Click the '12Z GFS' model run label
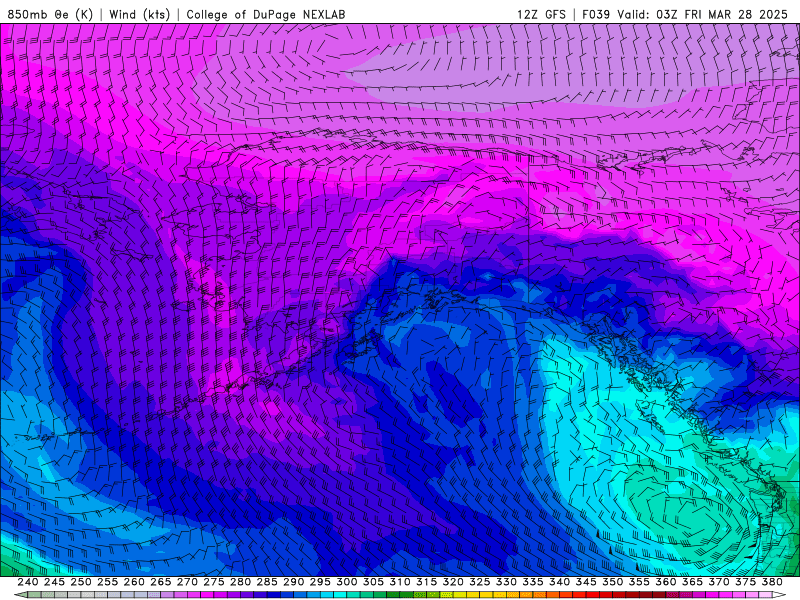This screenshot has width=800, height=600. (x=541, y=14)
